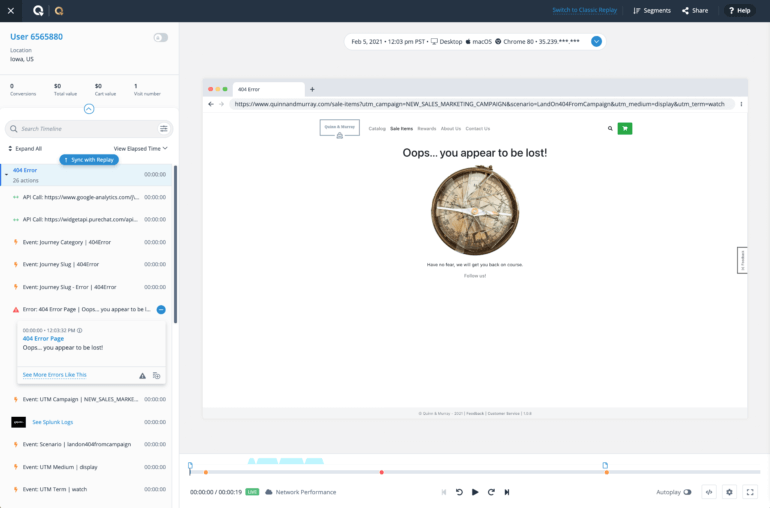The height and width of the screenshot is (508, 770).
Task: Click the orange Q logo icon
Action: 59,11
